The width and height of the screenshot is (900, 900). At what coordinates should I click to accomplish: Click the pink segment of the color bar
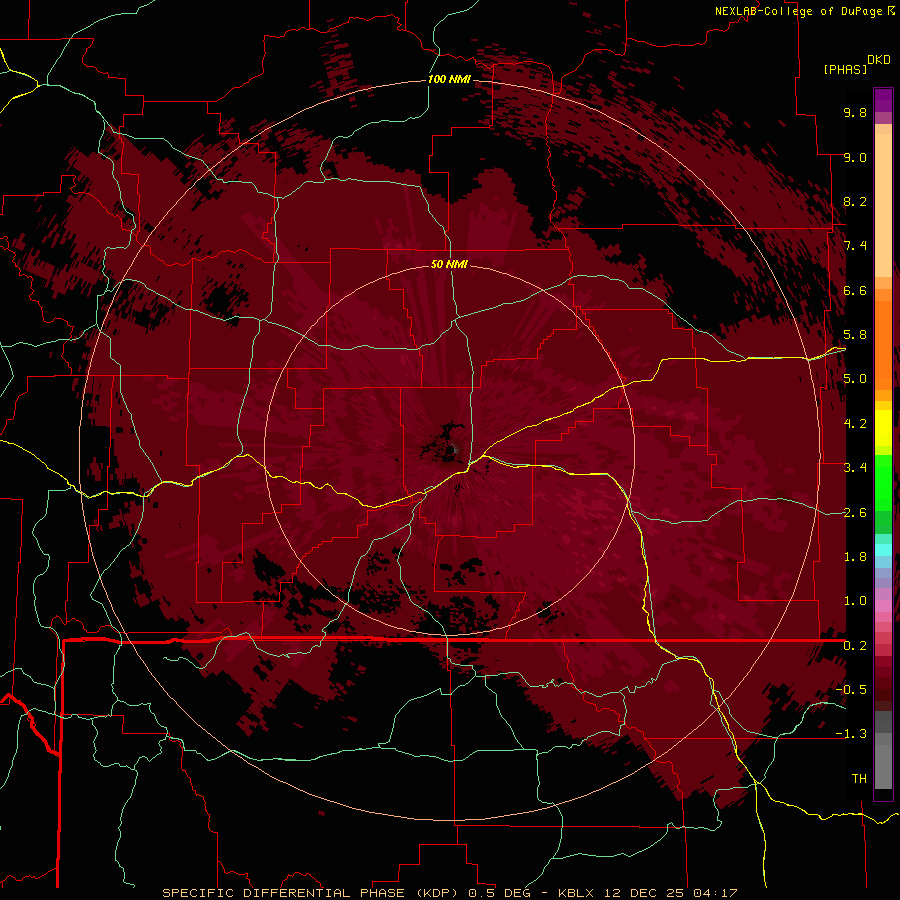click(x=883, y=606)
